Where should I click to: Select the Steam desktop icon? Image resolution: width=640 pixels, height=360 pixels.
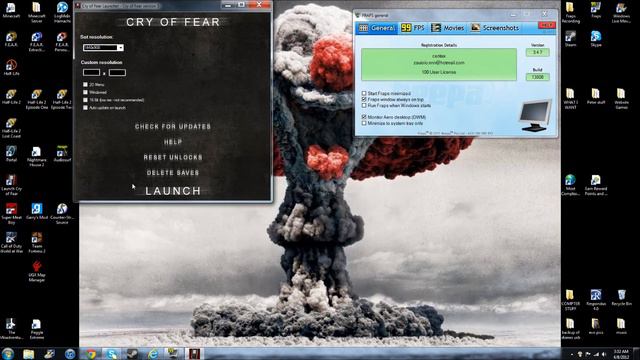click(x=570, y=39)
